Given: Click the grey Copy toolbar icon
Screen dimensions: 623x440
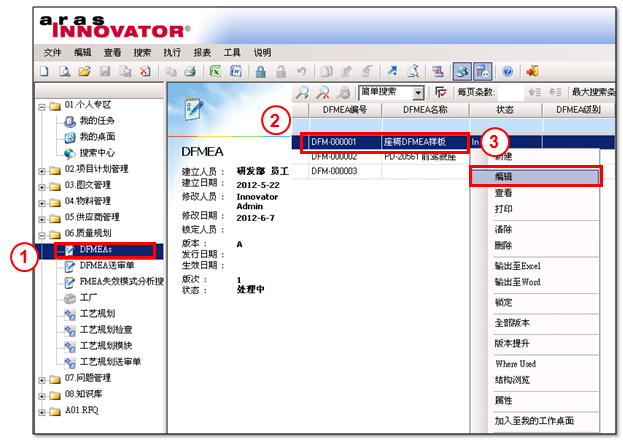Looking at the screenshot, I should pyautogui.click(x=171, y=72).
